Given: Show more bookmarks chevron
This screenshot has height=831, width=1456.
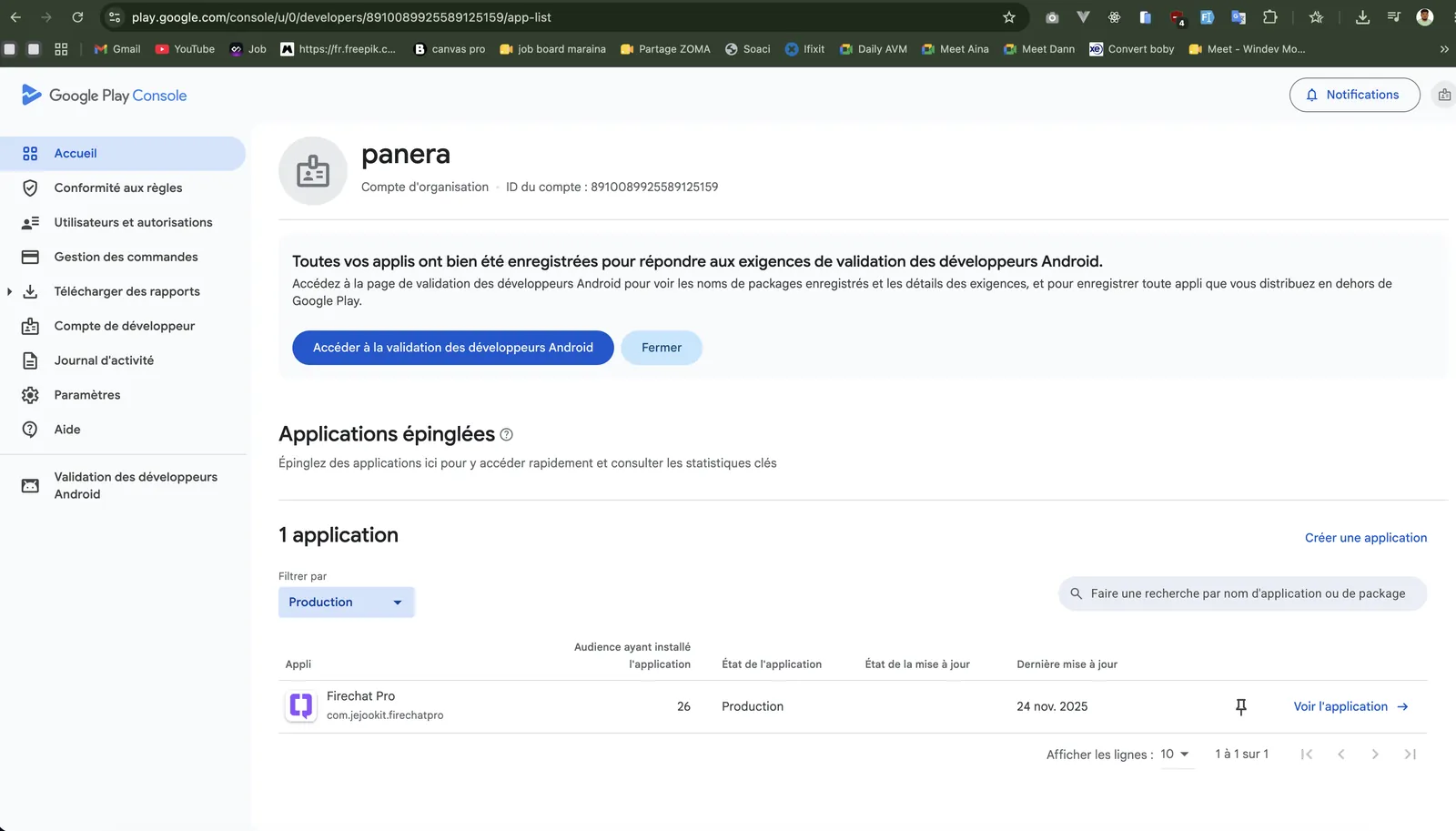Looking at the screenshot, I should pos(1444,49).
